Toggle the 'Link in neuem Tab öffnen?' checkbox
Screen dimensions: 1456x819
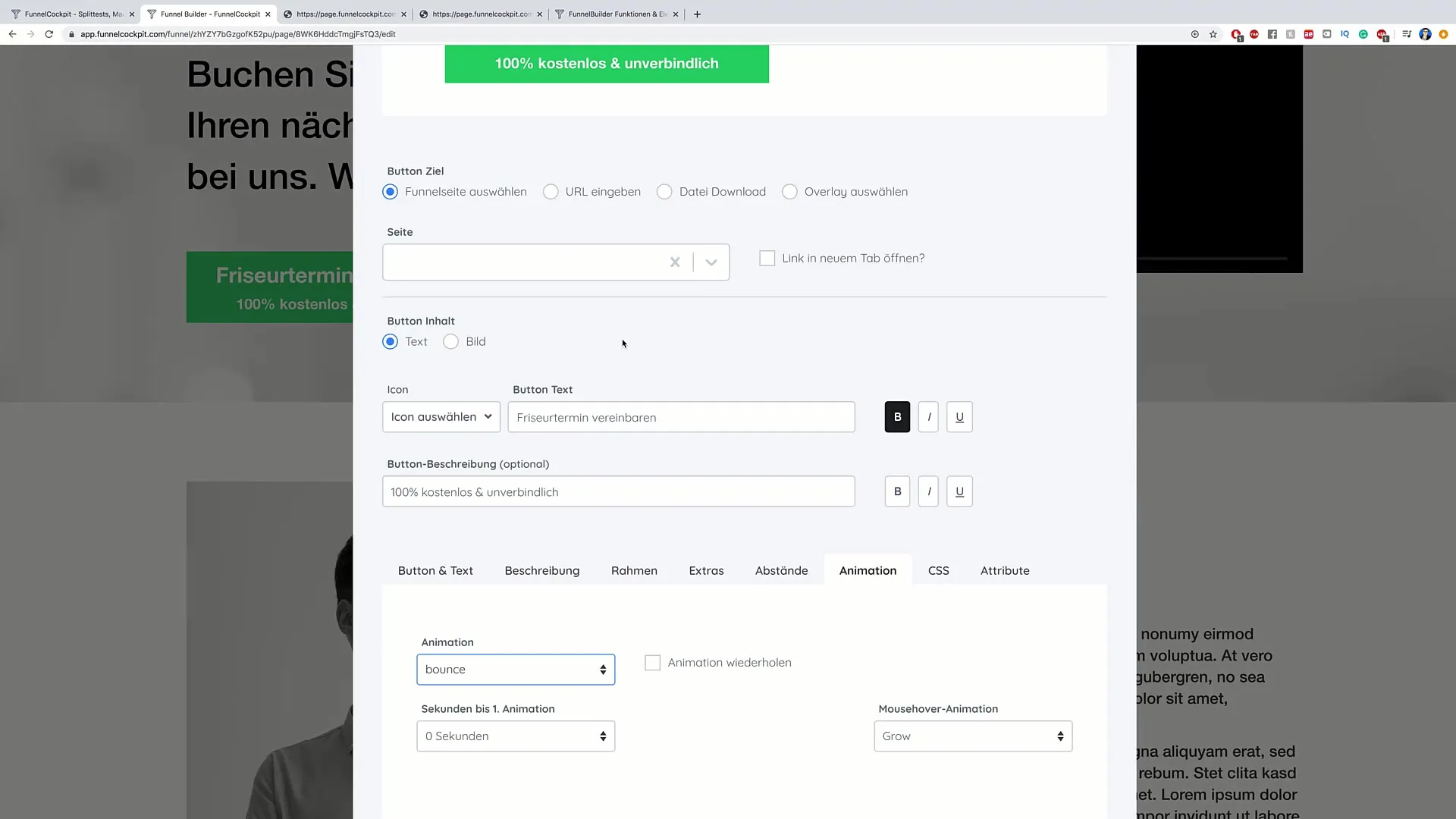(767, 258)
